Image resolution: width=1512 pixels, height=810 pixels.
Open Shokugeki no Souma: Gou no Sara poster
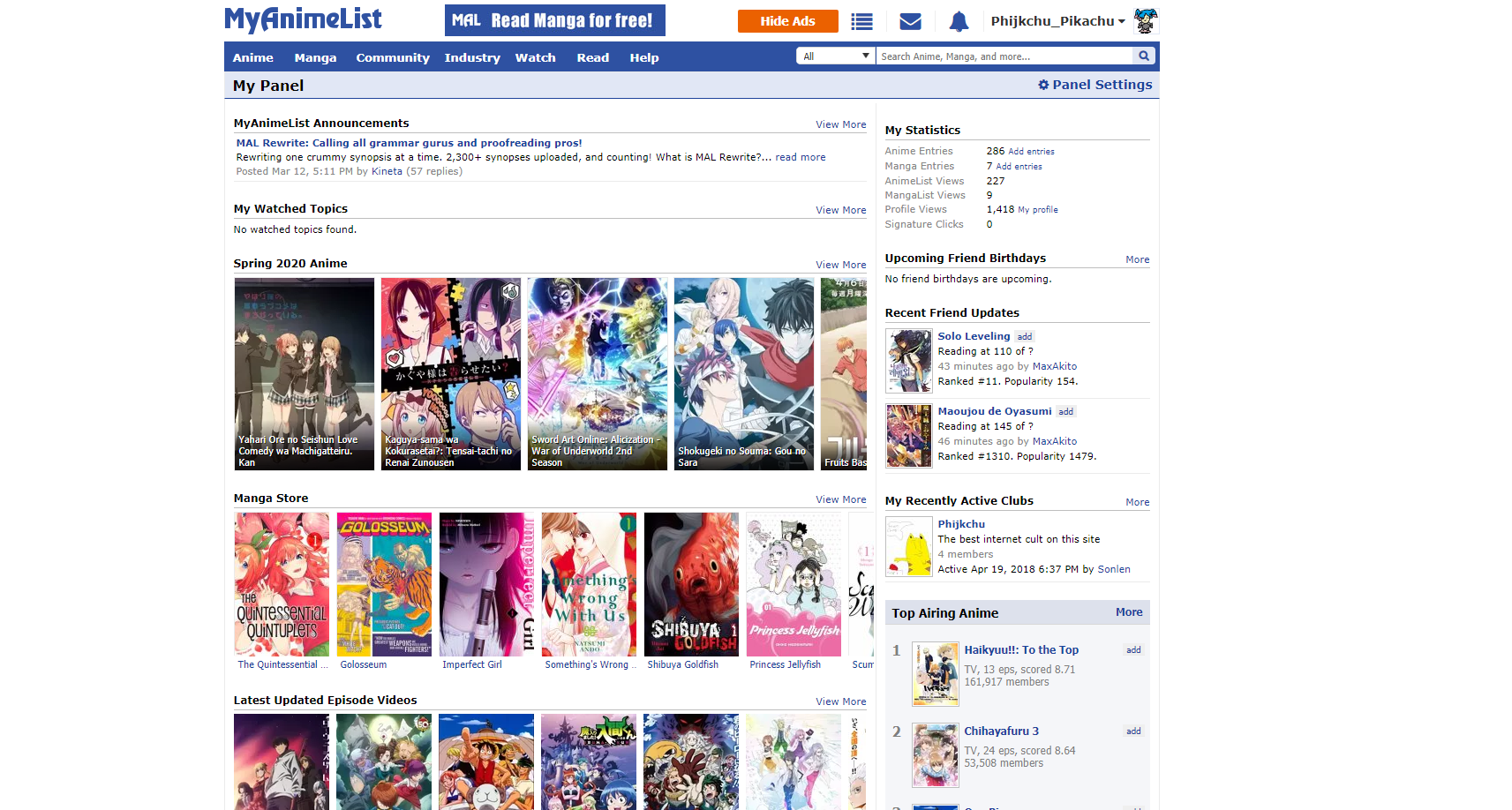744,374
